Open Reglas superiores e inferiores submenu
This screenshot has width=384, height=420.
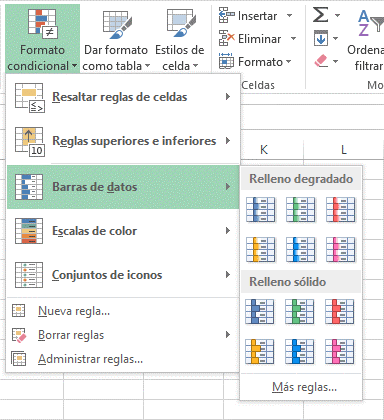click(x=123, y=141)
